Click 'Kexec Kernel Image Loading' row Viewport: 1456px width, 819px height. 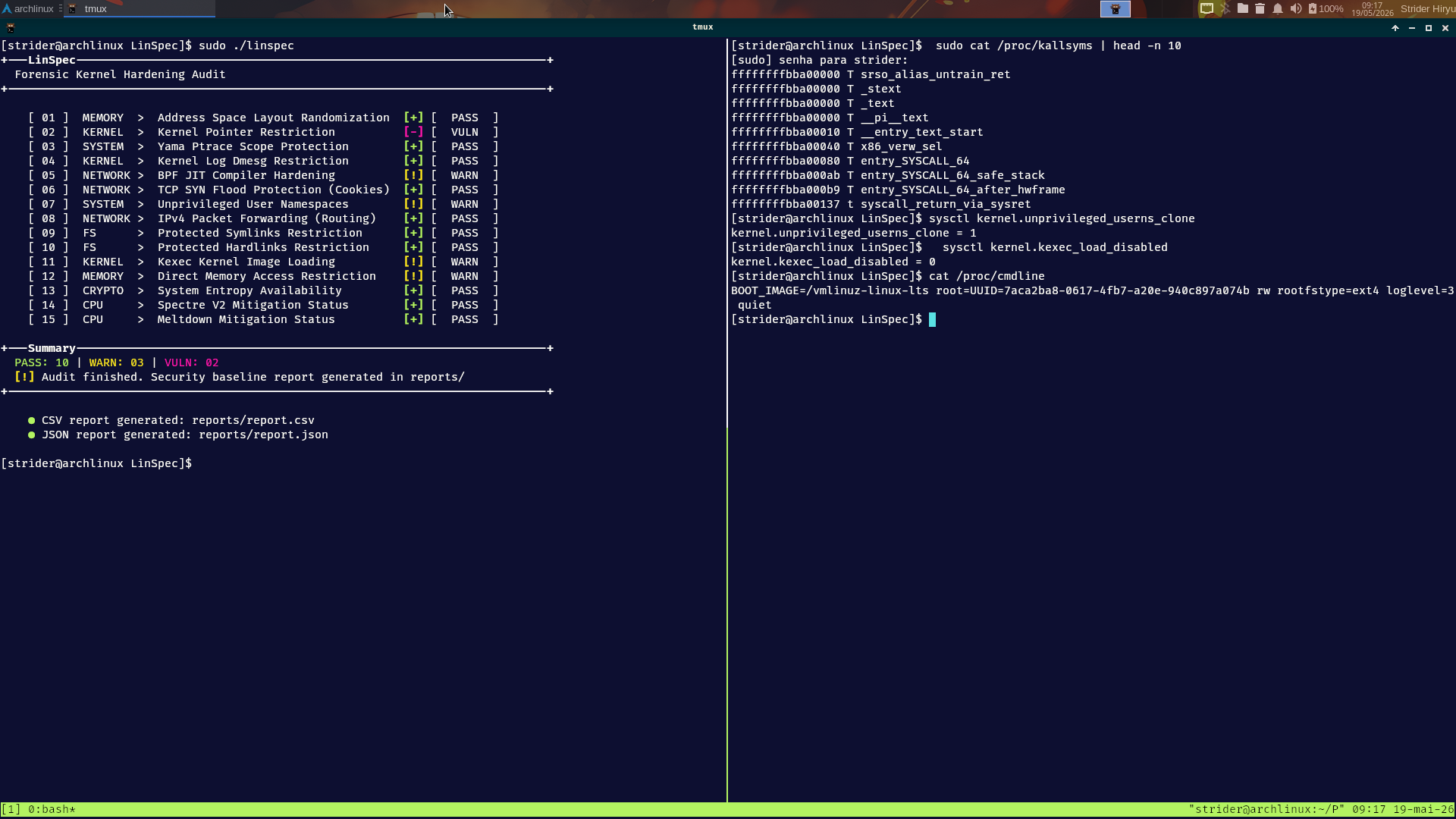pos(263,262)
